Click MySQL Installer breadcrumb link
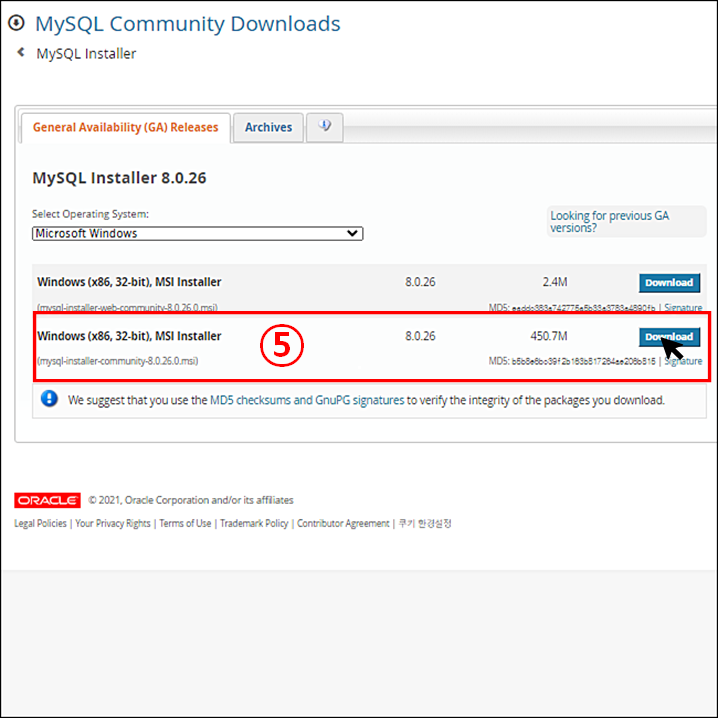This screenshot has width=718, height=718. 86,54
